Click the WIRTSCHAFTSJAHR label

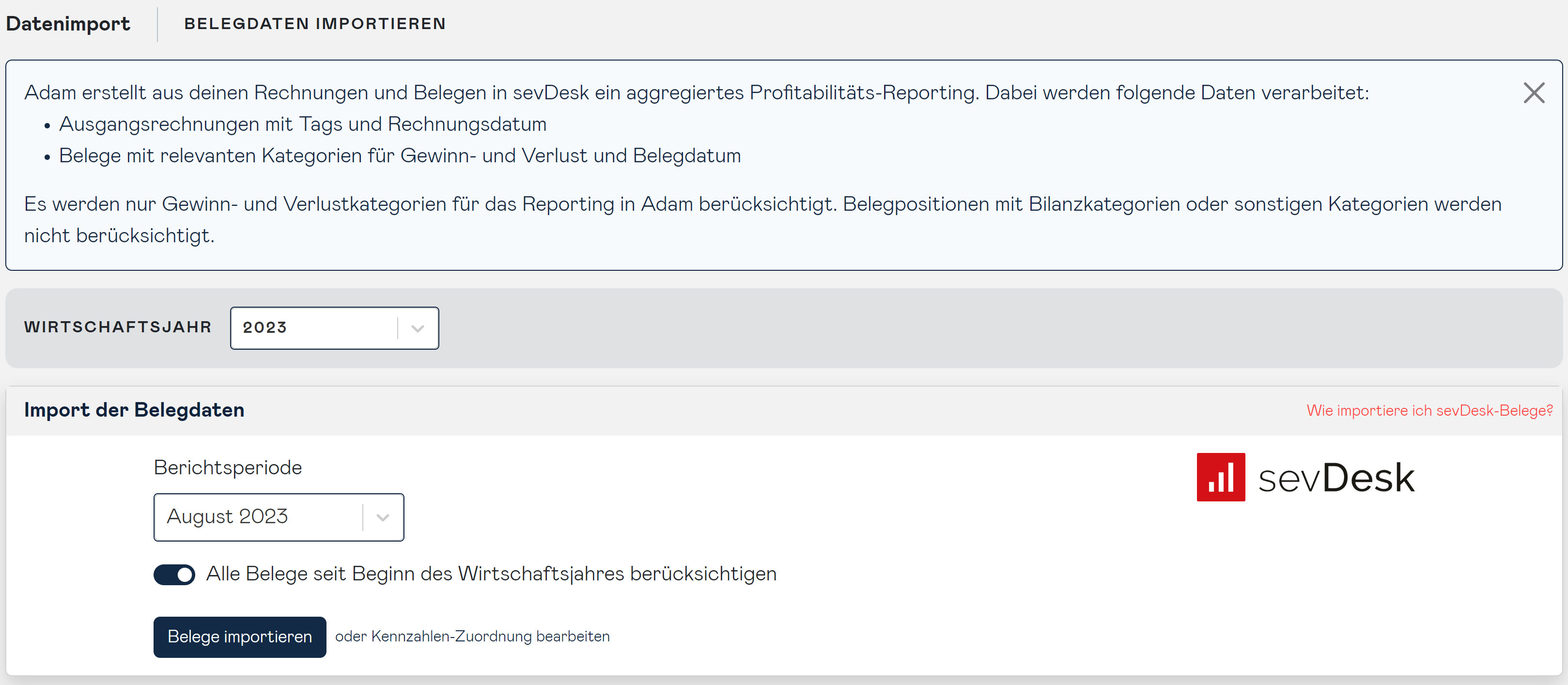tap(118, 327)
